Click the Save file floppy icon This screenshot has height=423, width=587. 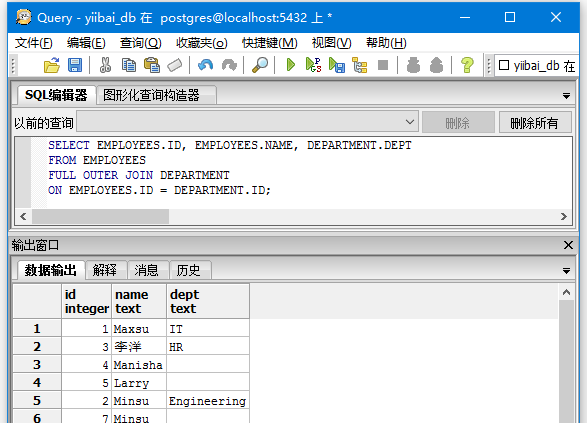(75, 65)
